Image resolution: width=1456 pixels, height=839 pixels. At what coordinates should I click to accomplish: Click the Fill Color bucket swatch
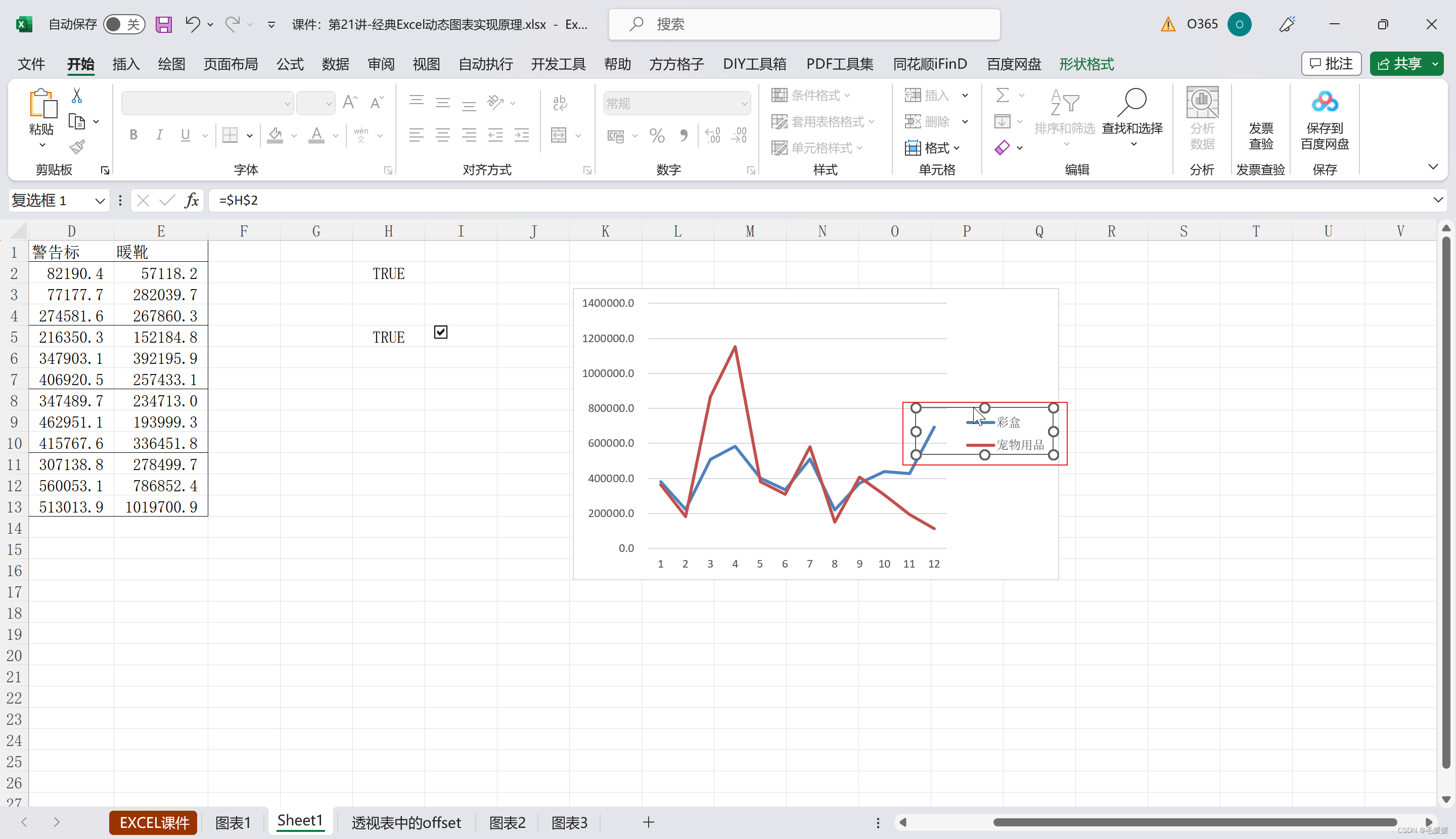pyautogui.click(x=275, y=135)
